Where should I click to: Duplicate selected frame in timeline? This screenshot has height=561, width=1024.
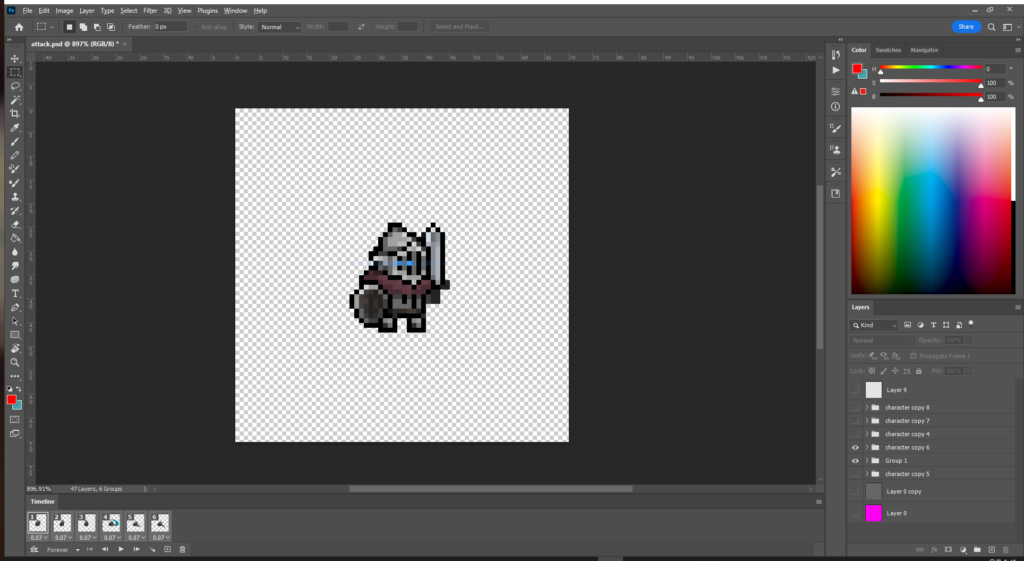[x=167, y=549]
